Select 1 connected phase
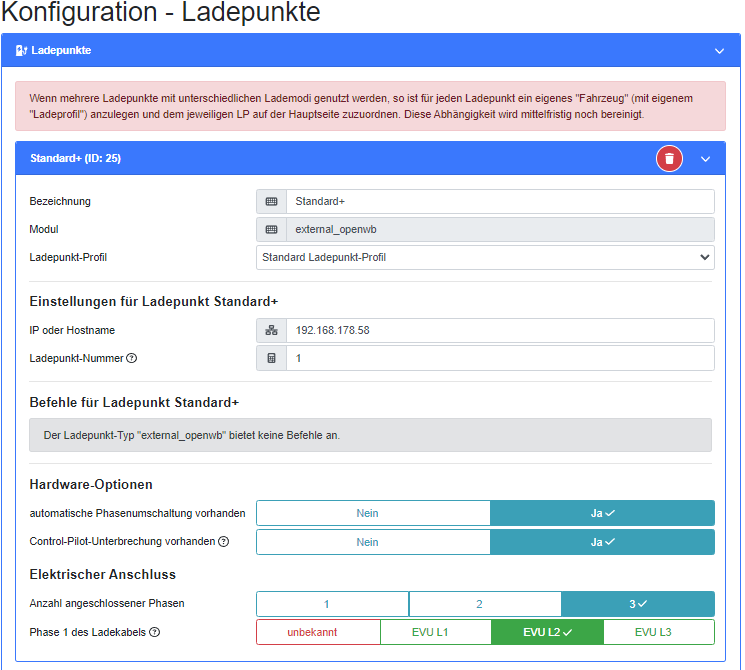The image size is (745, 670). pyautogui.click(x=332, y=604)
